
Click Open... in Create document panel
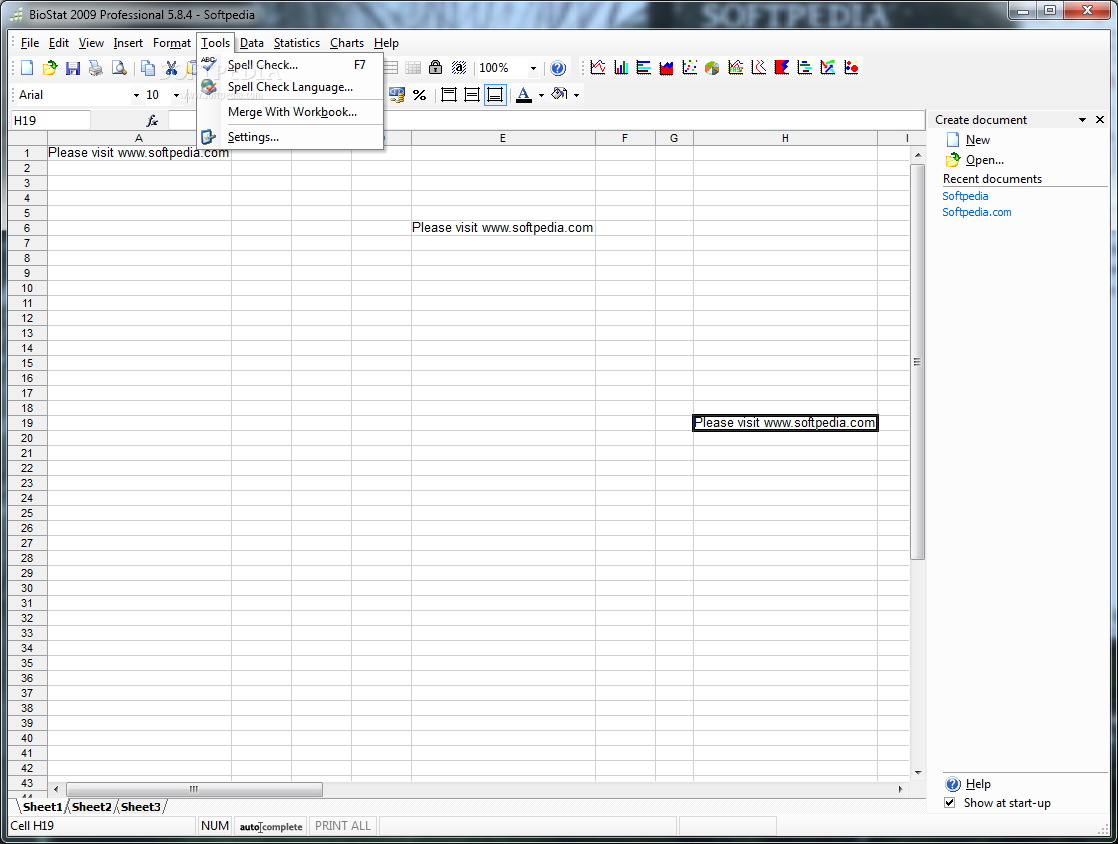[985, 160]
